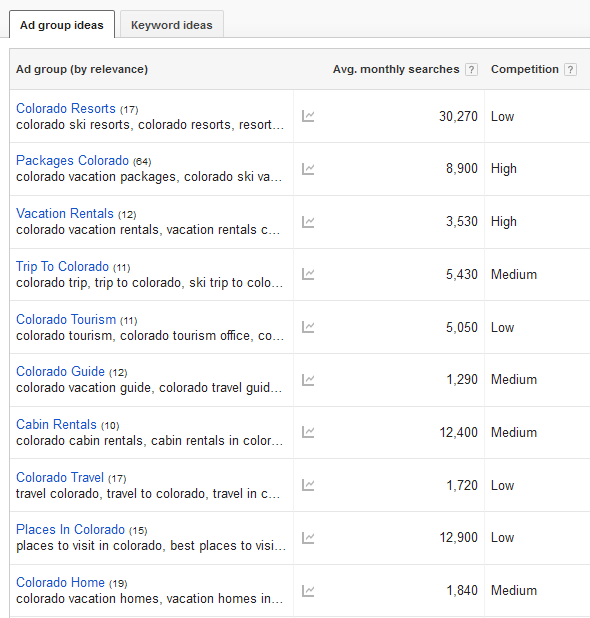The image size is (590, 618).
Task: Open trend chart icon for Colorado Travel
Action: coord(308,485)
